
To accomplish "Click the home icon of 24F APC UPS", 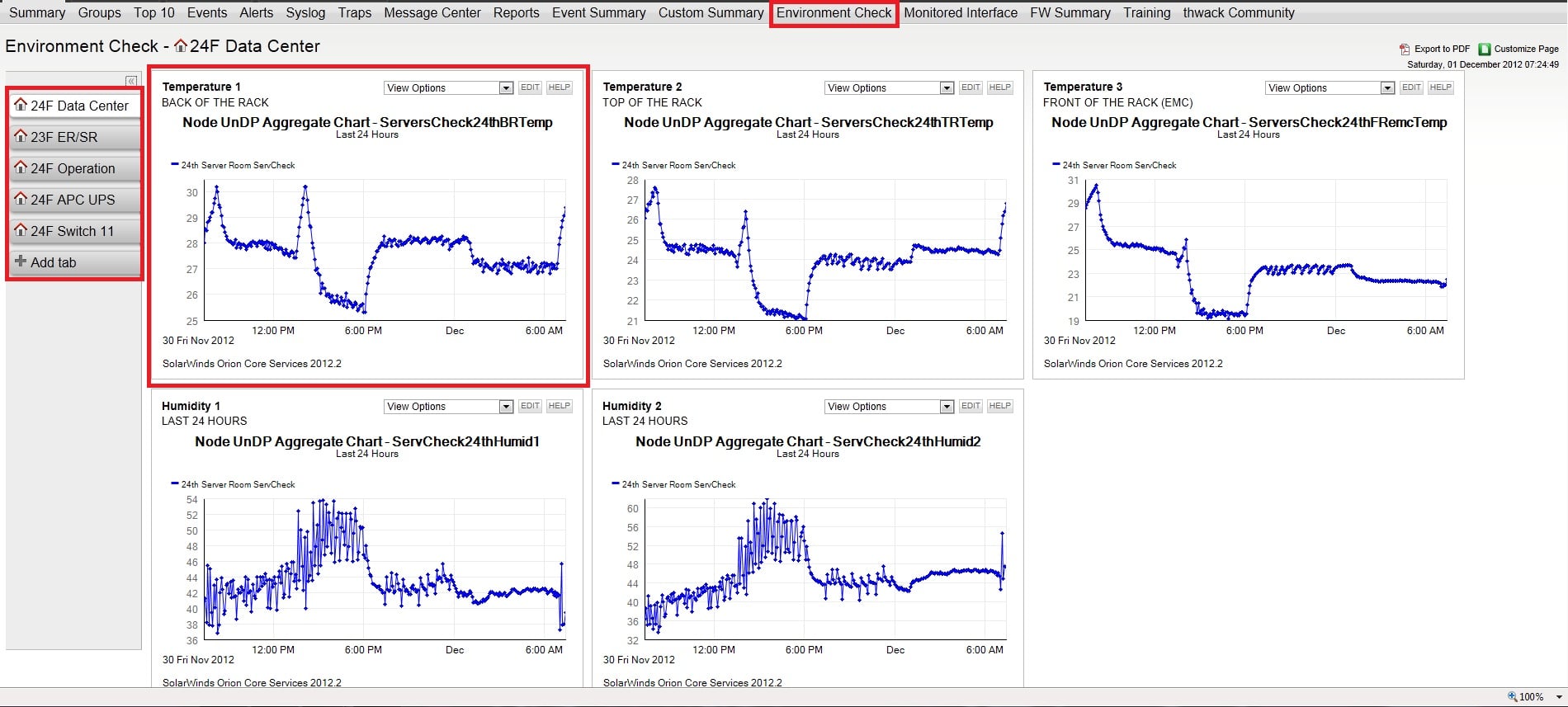I will 21,199.
